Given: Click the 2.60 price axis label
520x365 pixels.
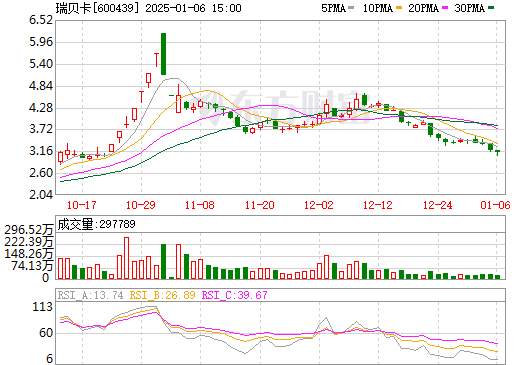Looking at the screenshot, I should pos(41,173).
